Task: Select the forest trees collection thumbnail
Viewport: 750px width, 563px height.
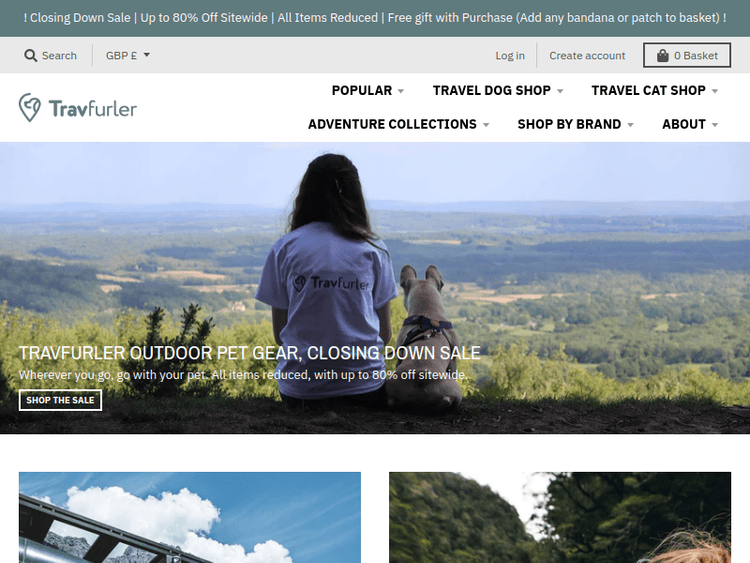Action: click(x=560, y=518)
